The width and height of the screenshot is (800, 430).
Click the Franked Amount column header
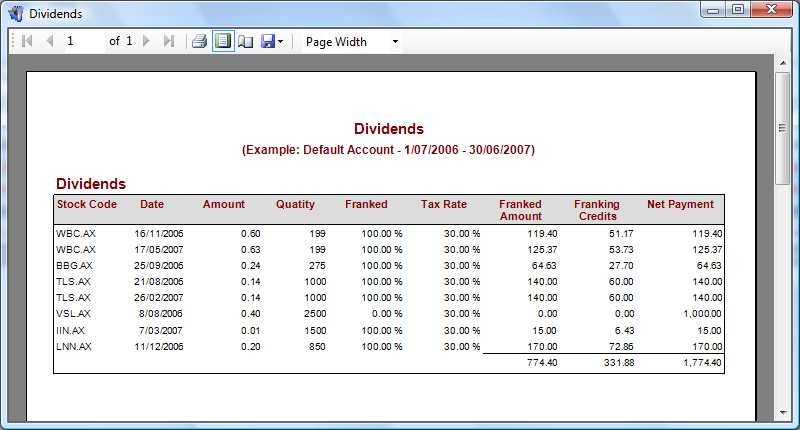click(520, 210)
